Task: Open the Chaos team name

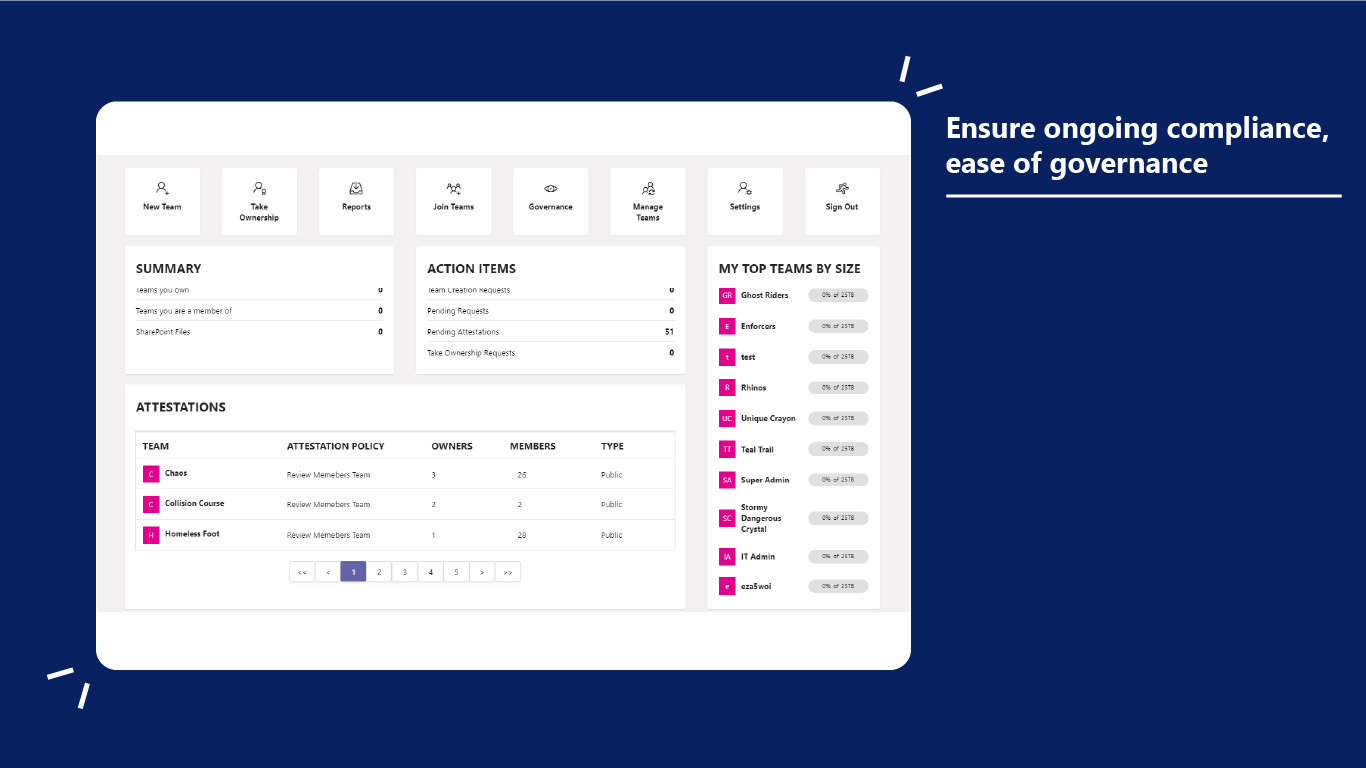Action: point(176,473)
